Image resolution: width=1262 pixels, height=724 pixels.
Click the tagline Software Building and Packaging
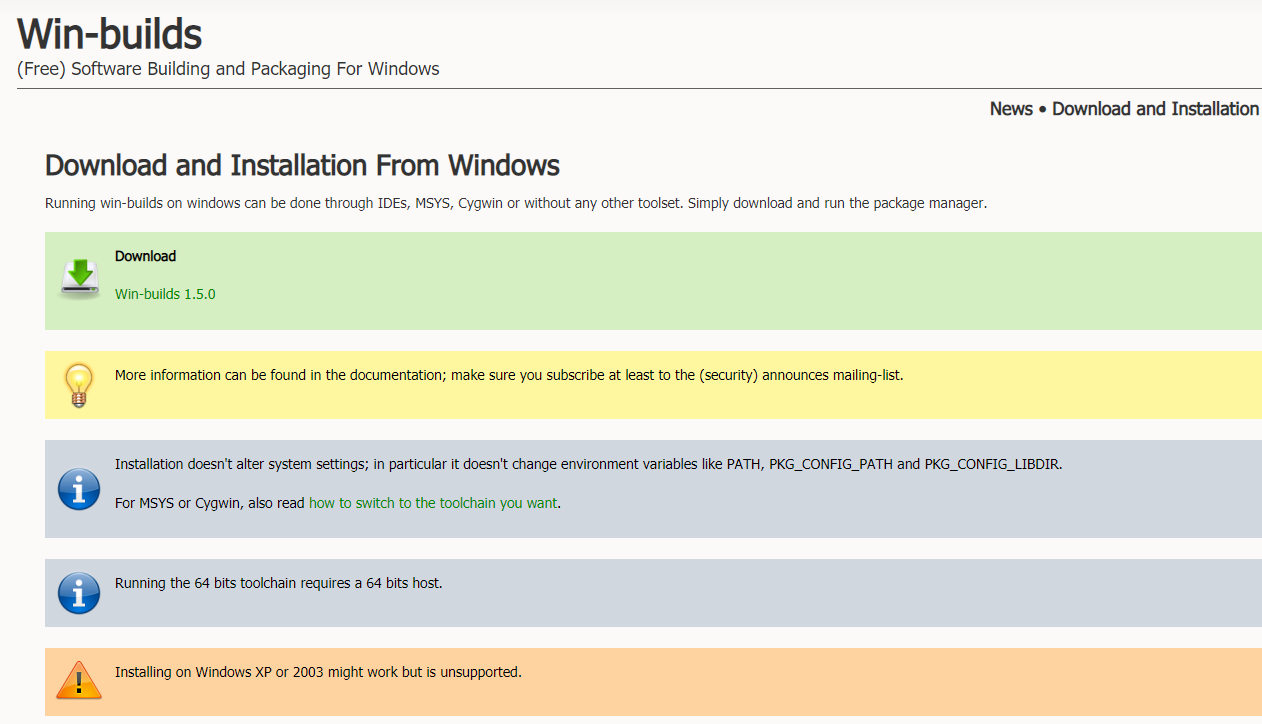click(x=228, y=69)
